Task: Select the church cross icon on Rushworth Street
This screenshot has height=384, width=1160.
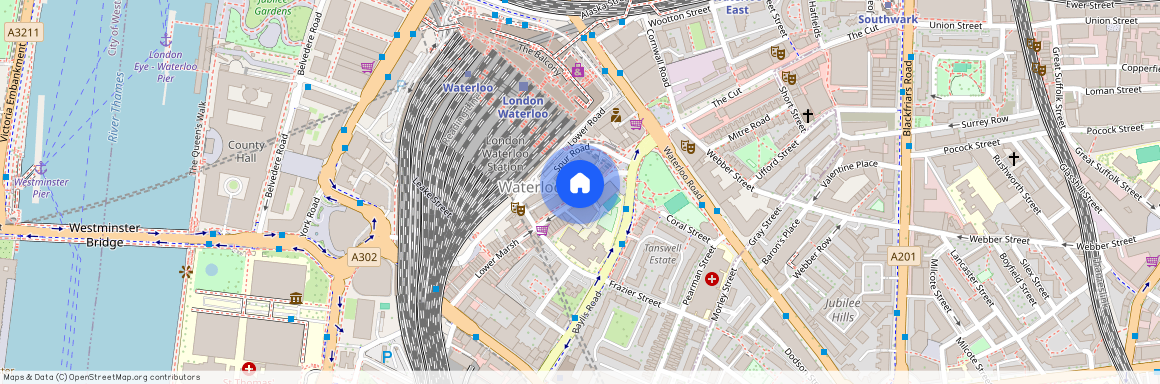Action: coord(1014,158)
